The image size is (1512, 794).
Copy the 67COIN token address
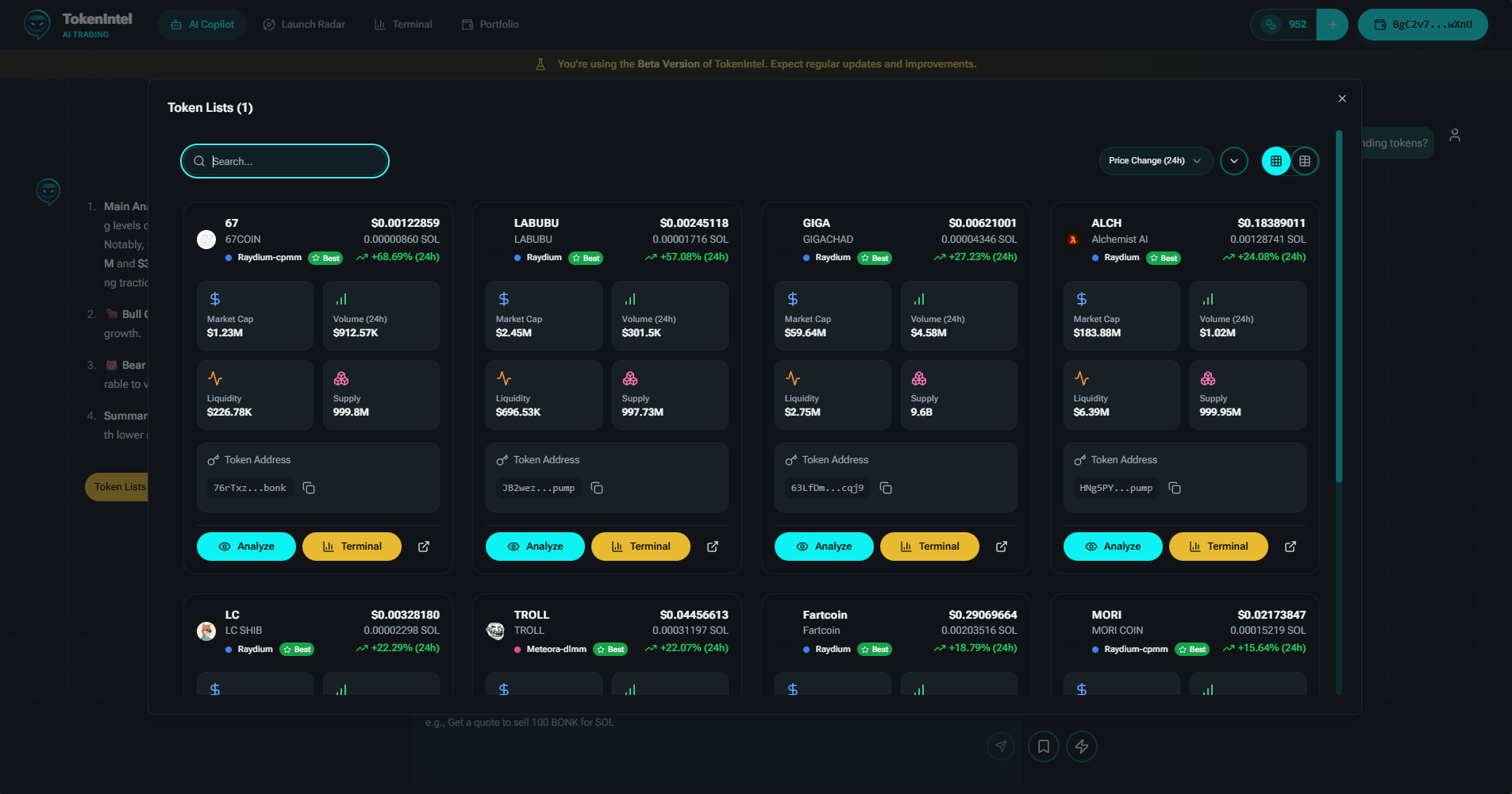pyautogui.click(x=308, y=488)
